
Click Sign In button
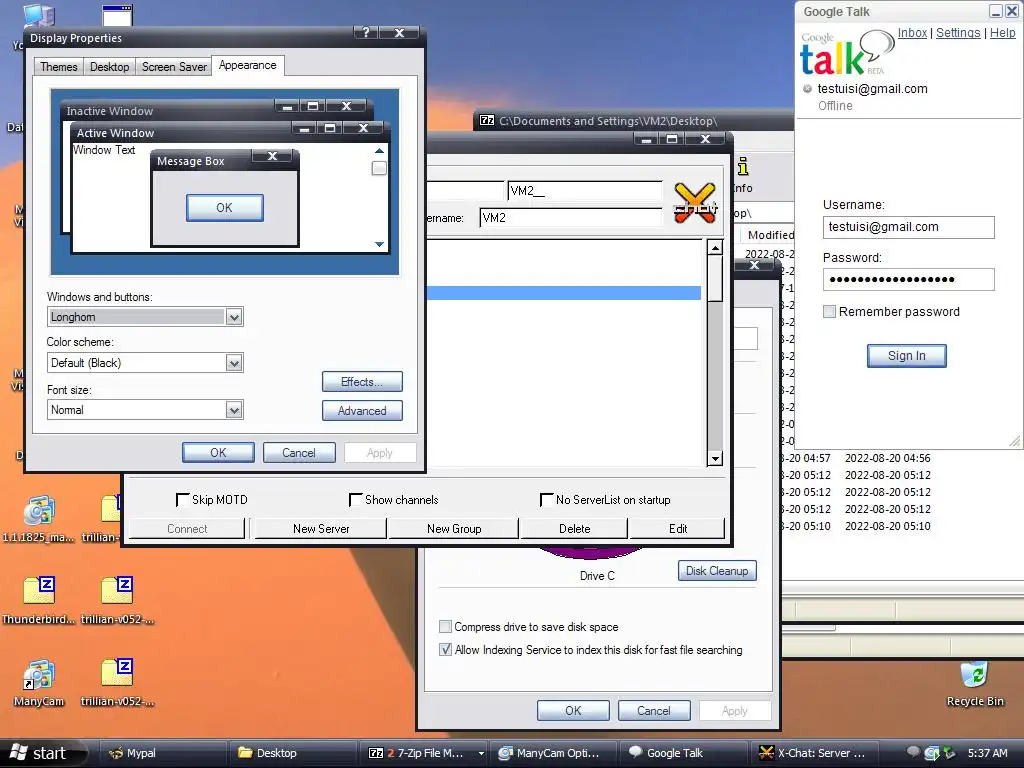point(906,356)
